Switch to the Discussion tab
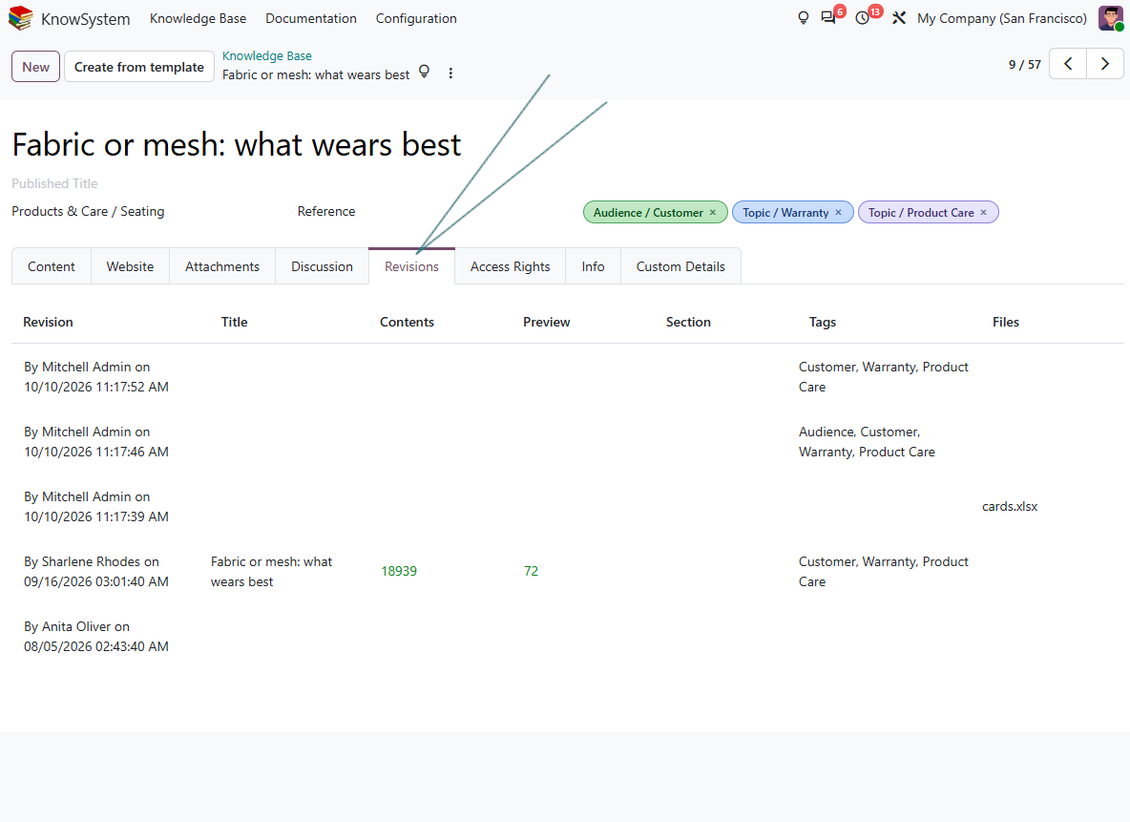 point(322,267)
